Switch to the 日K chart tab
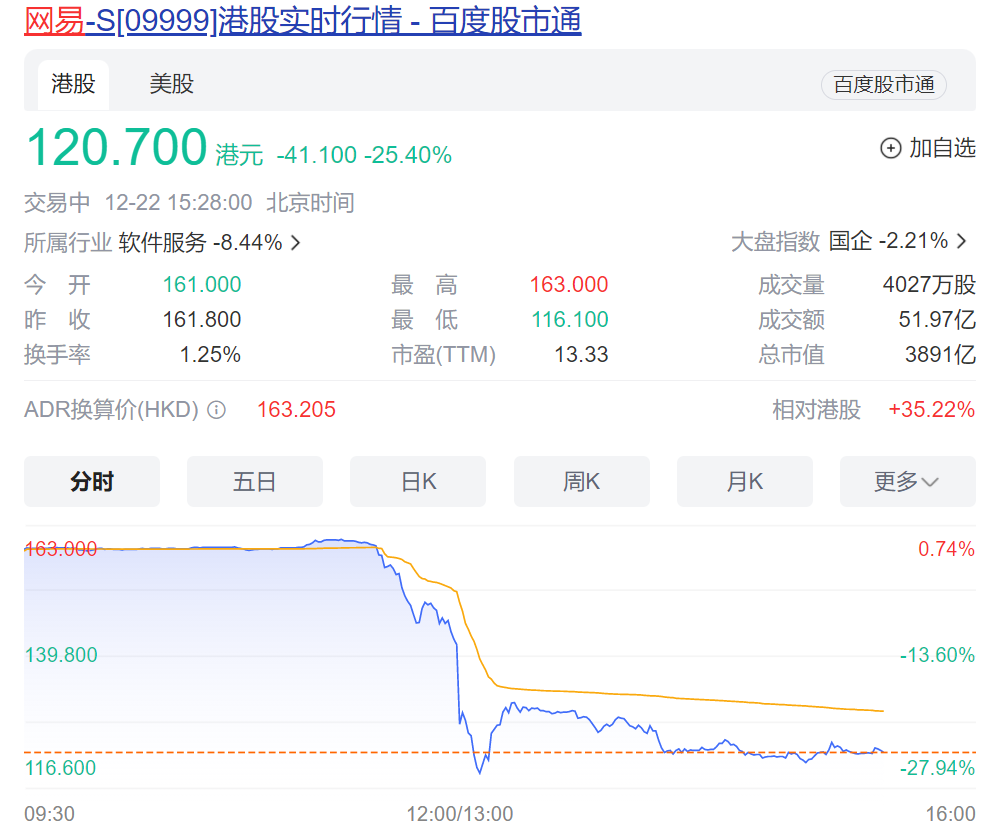The height and width of the screenshot is (825, 1004). 418,482
